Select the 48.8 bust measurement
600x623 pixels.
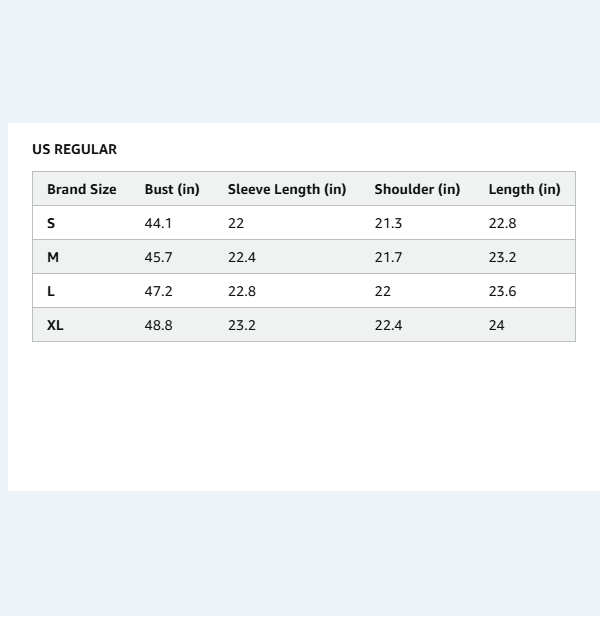[x=158, y=325]
